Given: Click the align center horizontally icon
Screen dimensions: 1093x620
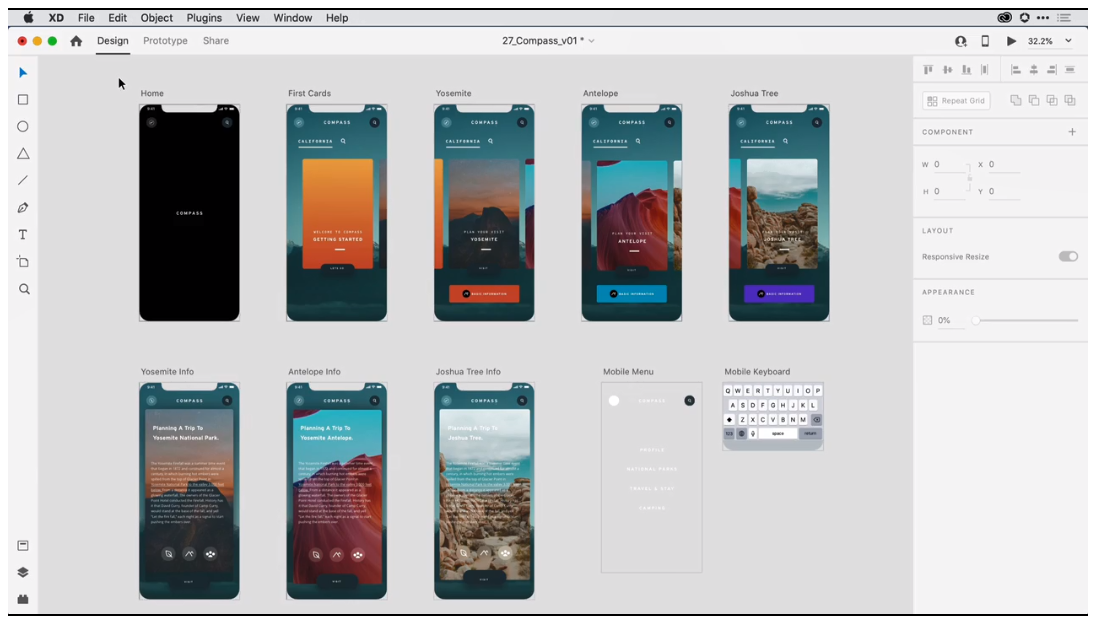Looking at the screenshot, I should [x=1034, y=70].
